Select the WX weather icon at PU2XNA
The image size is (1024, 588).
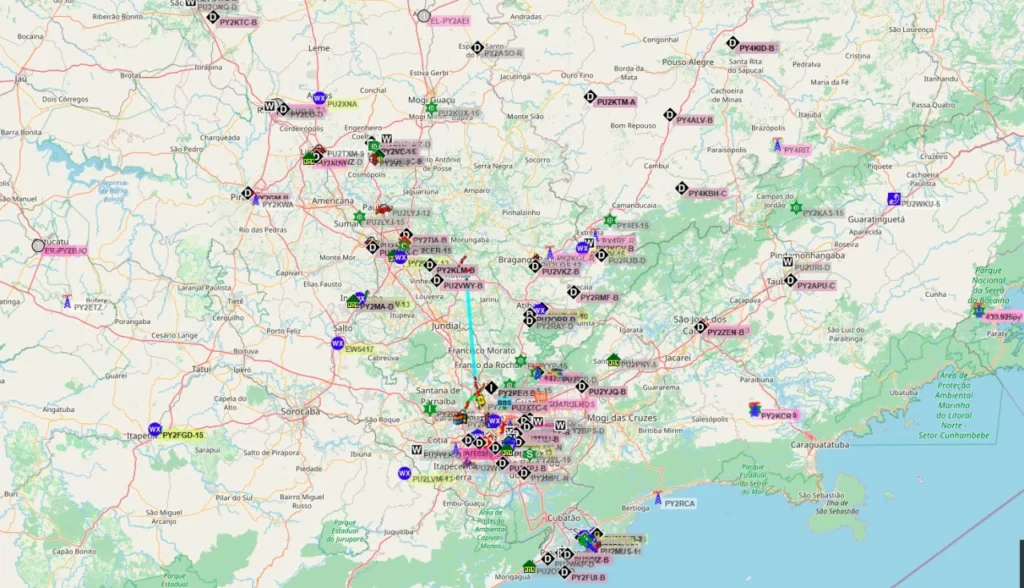point(319,99)
